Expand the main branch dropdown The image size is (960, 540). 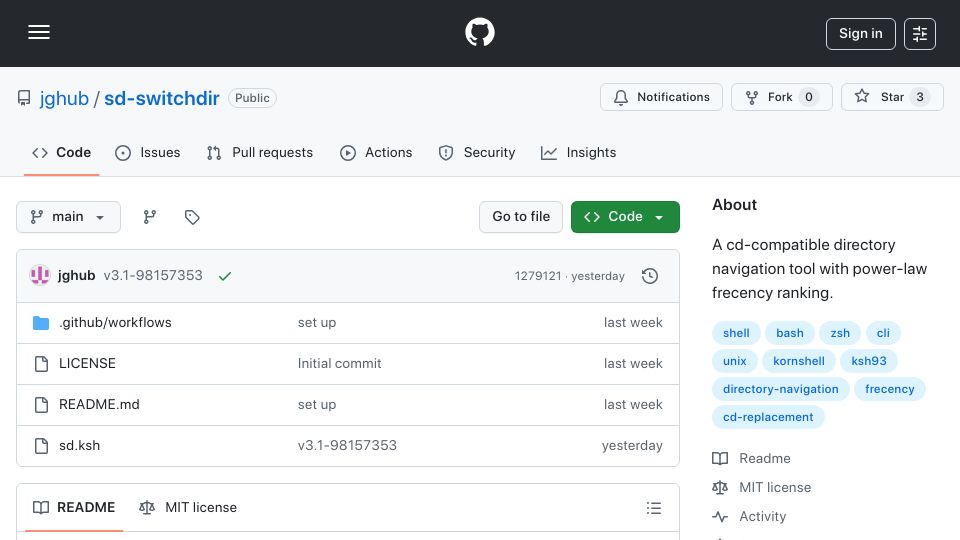69,217
